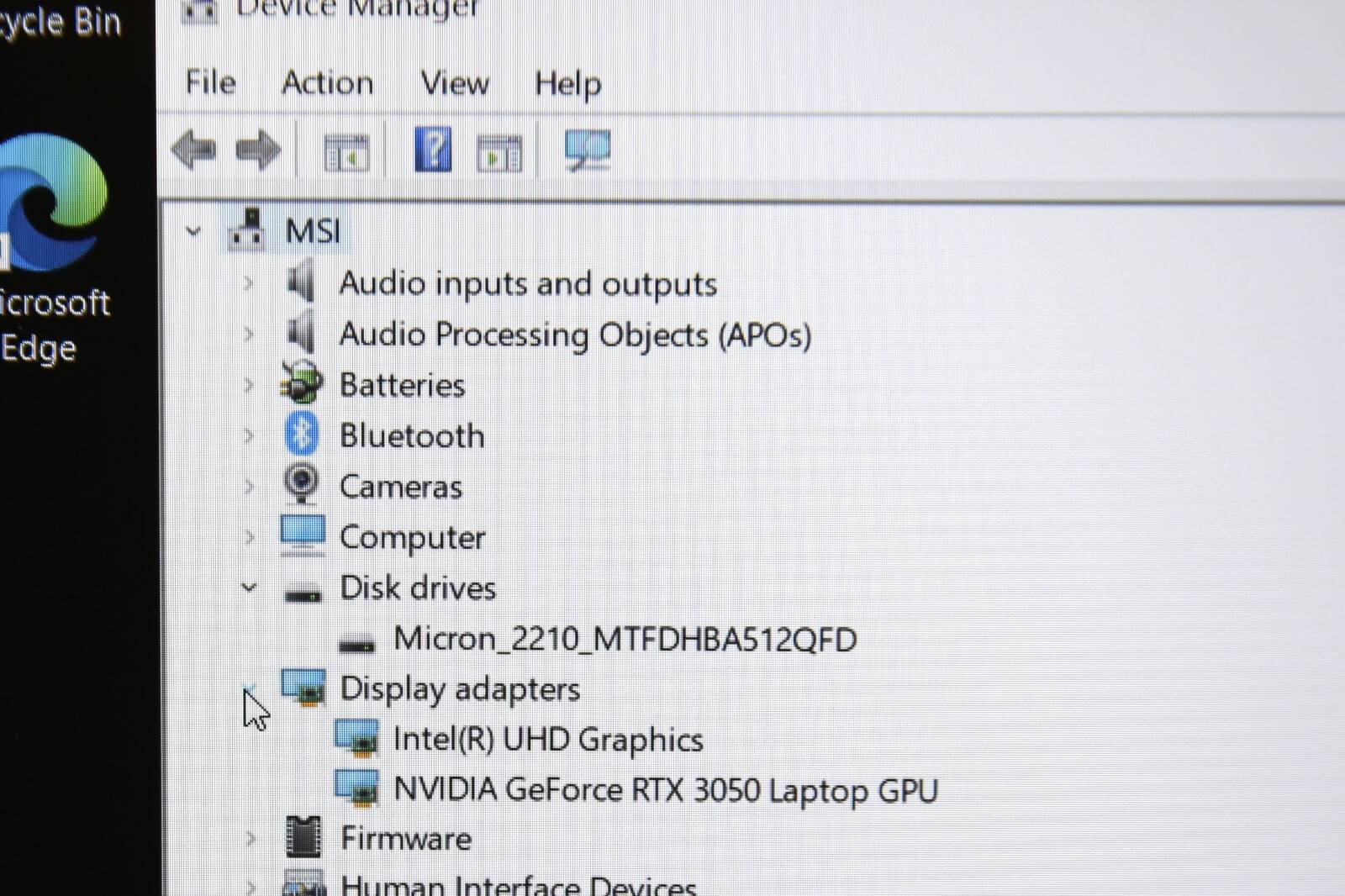Click the Cameras webcam icon
This screenshot has width=1345, height=896.
tap(301, 483)
